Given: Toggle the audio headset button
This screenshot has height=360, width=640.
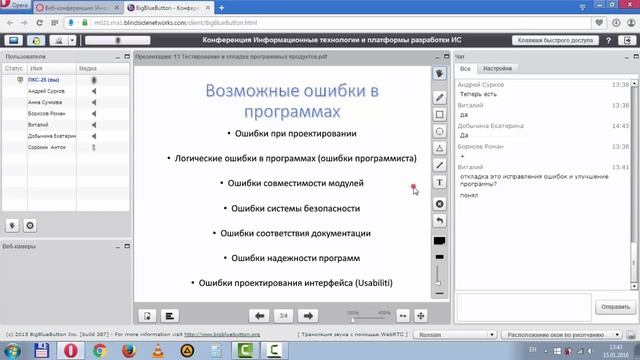Looking at the screenshot, I should point(36,40).
